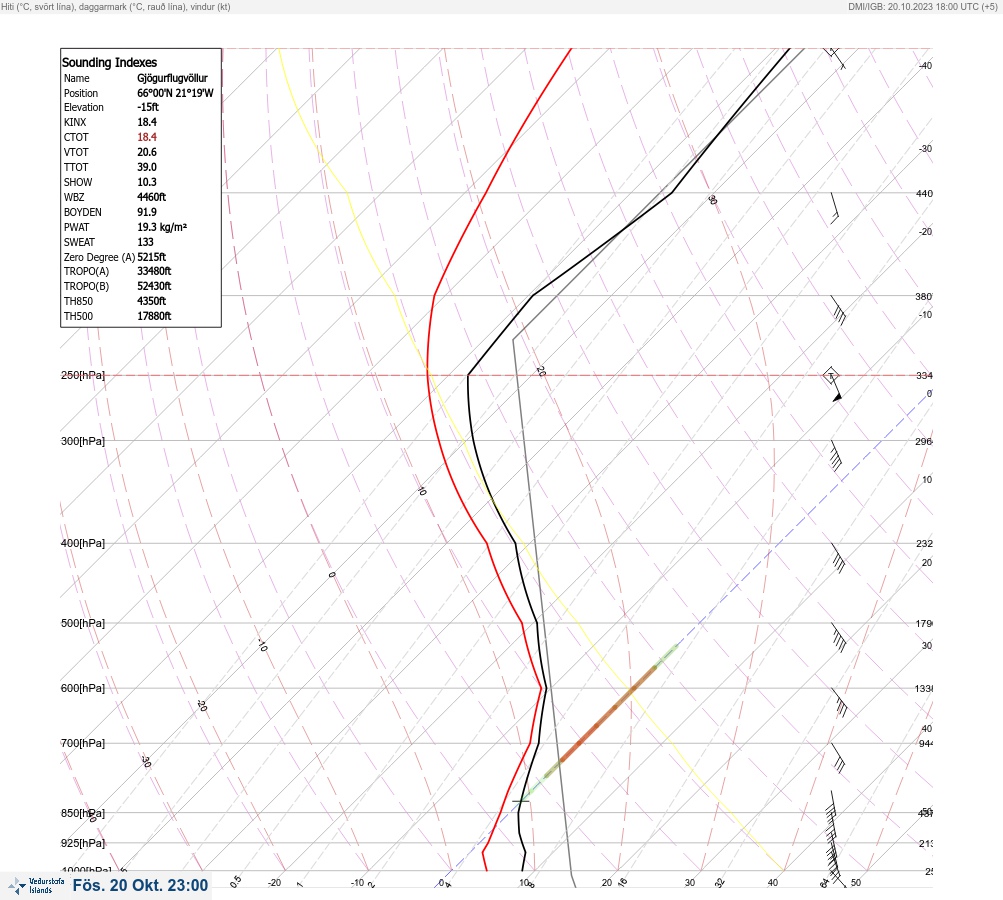This screenshot has width=1003, height=900.
Task: Click the header legend 'Hiti (°C, svört lína)...' text
Action: pyautogui.click(x=116, y=6)
